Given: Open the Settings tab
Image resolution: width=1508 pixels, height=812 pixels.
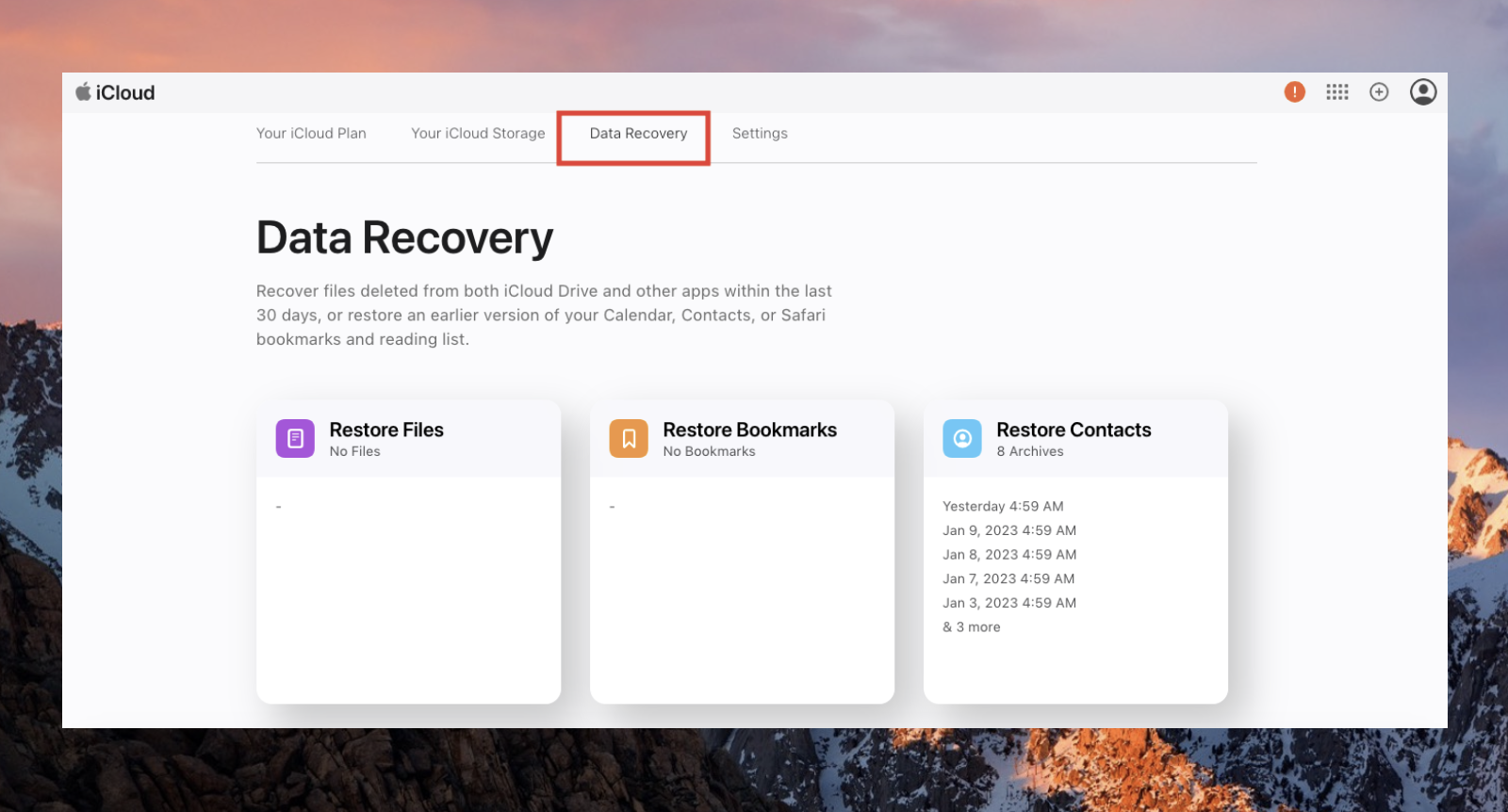Looking at the screenshot, I should 760,134.
